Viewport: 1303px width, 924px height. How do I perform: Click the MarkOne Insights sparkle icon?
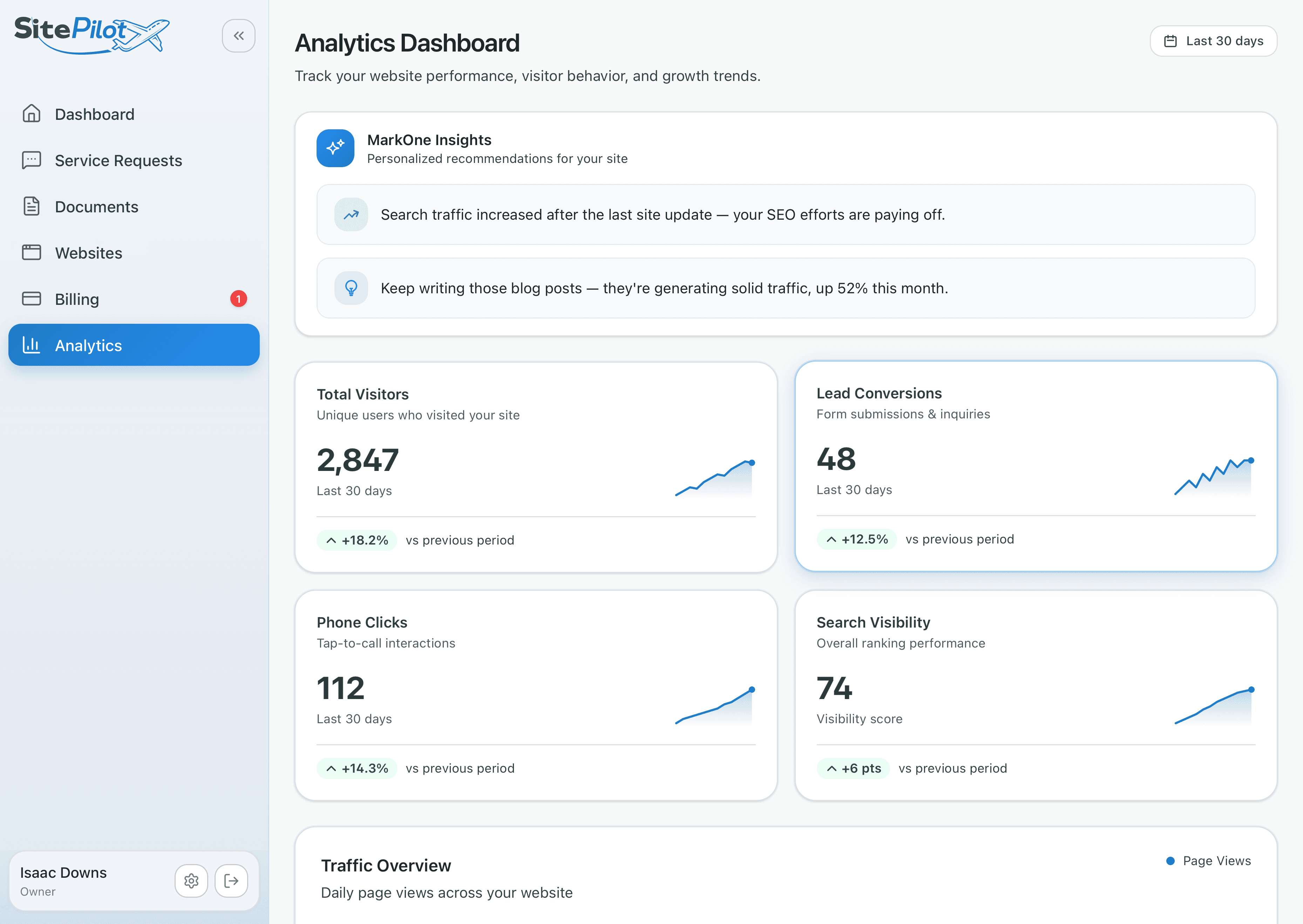[335, 148]
